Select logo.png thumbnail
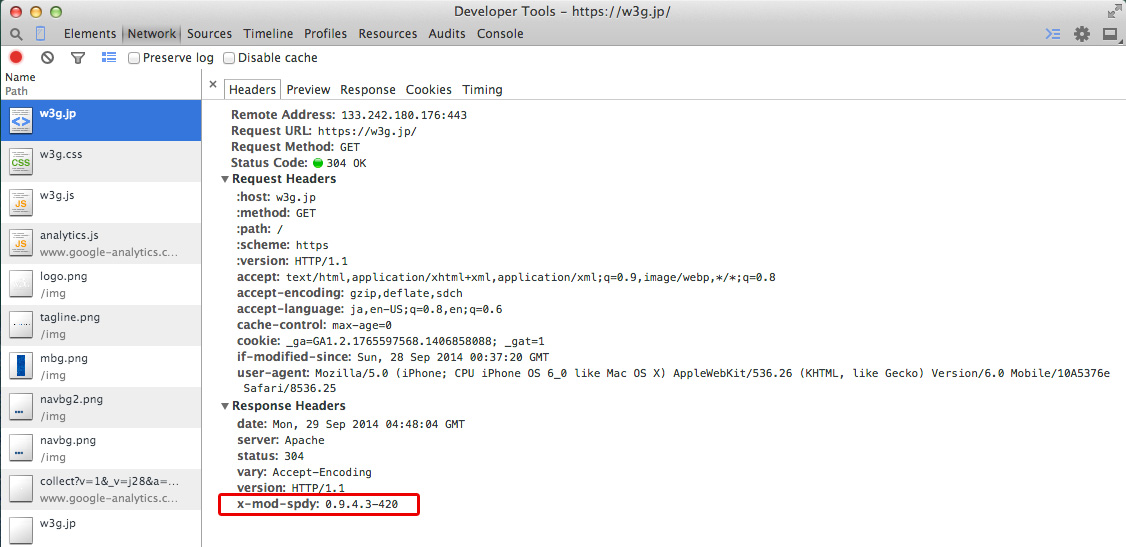1126x547 pixels. pyautogui.click(x=21, y=284)
